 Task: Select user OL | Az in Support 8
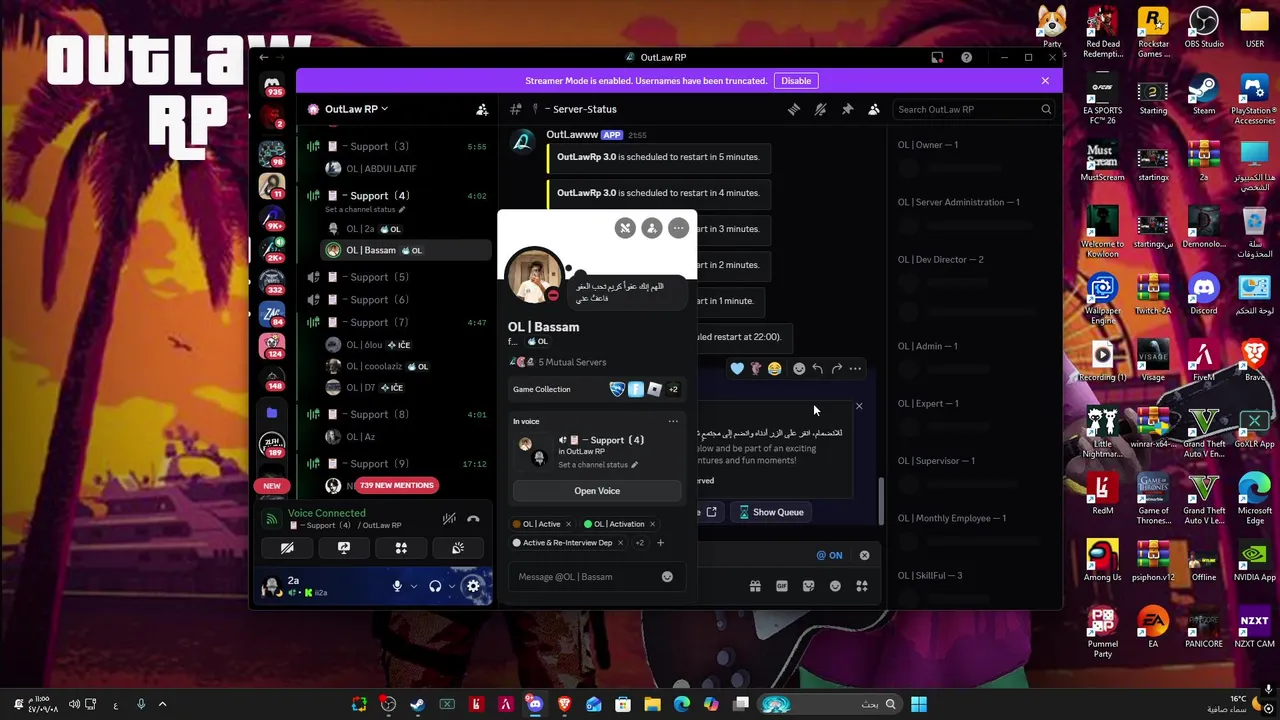click(407, 437)
